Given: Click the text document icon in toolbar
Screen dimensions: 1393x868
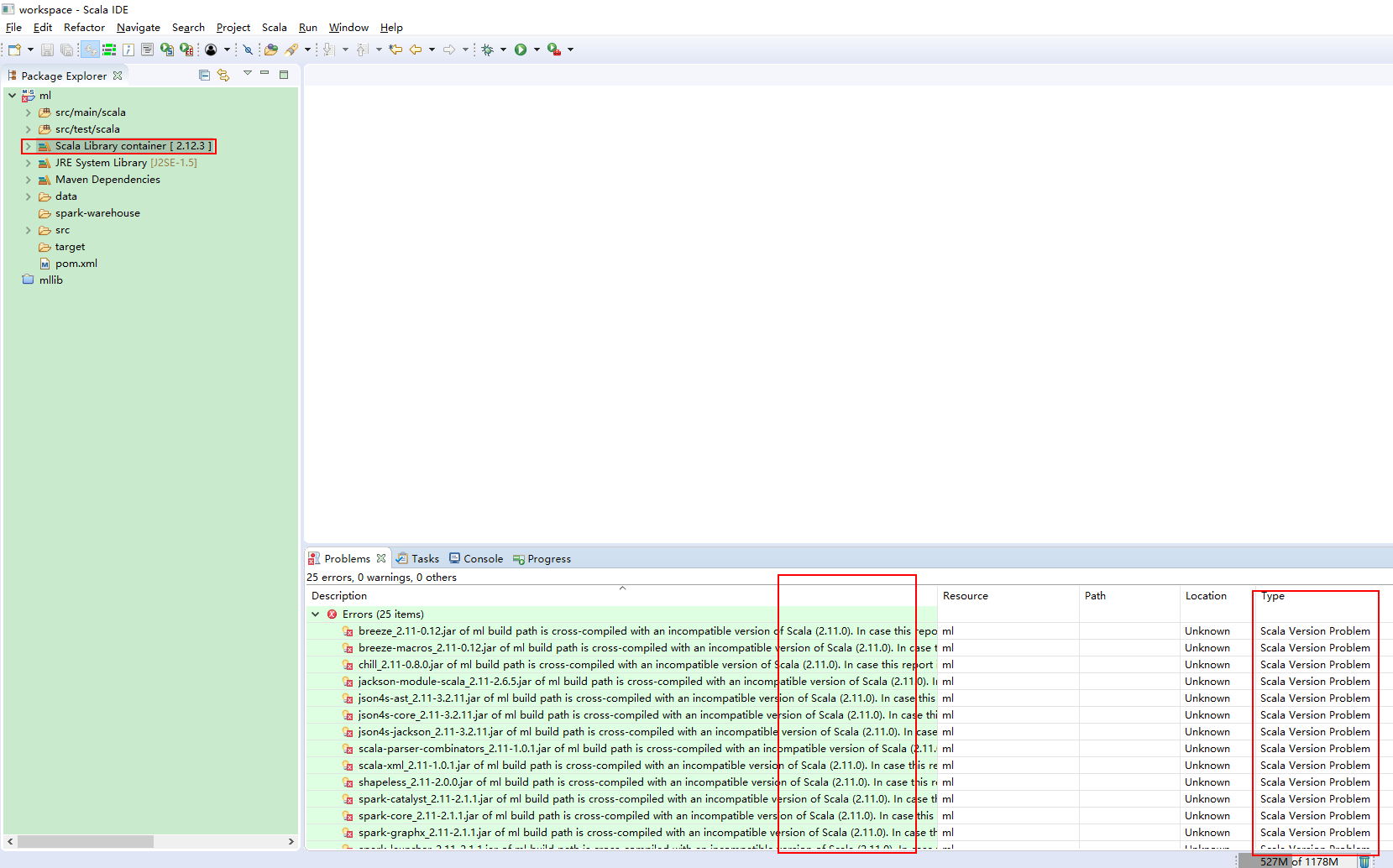Looking at the screenshot, I should tap(147, 50).
